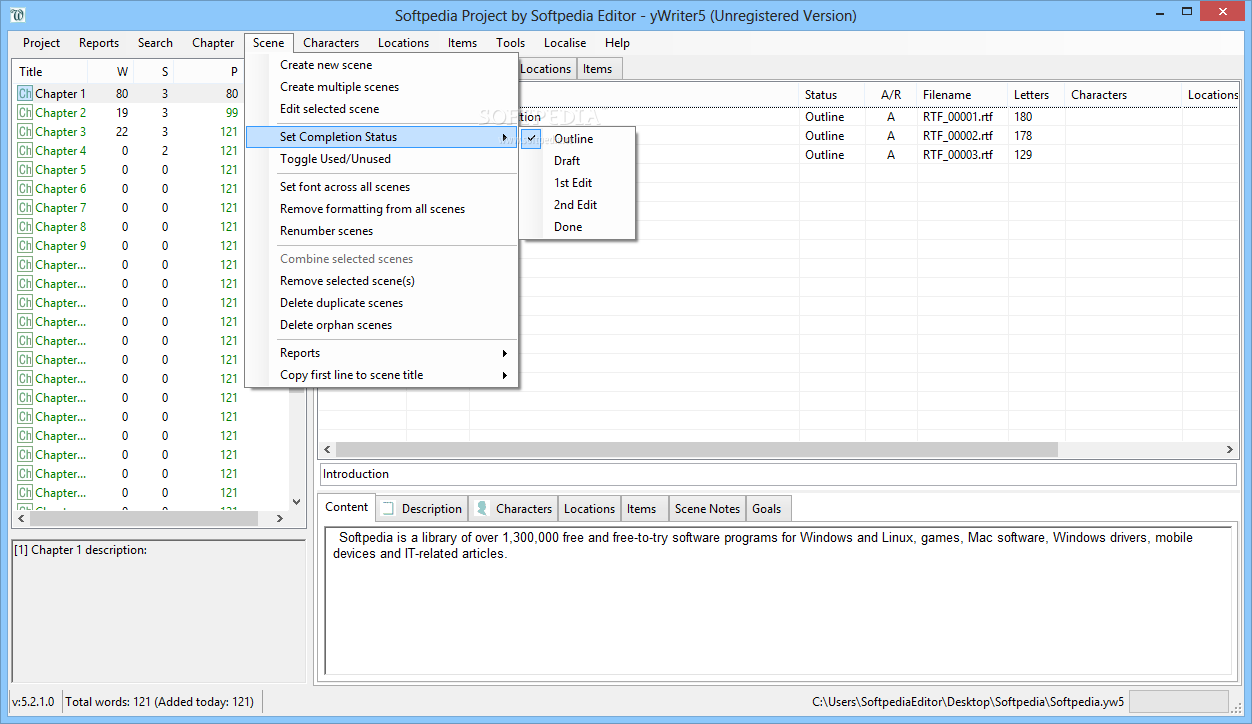Switch to the Content tab
Viewport: 1252px width, 724px height.
(x=347, y=507)
